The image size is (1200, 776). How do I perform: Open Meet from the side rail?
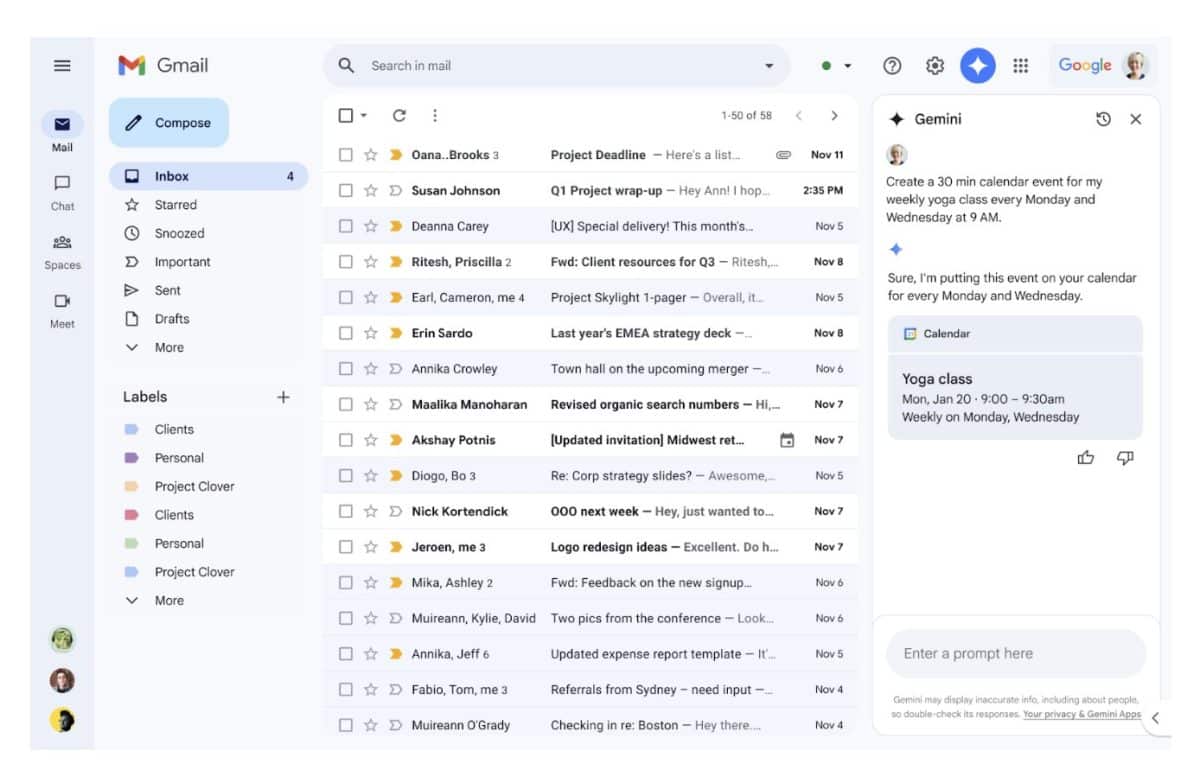pyautogui.click(x=62, y=310)
